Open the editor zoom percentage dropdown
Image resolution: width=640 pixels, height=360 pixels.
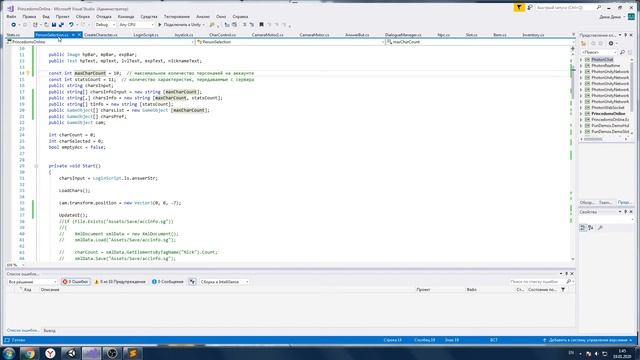click(x=16, y=265)
